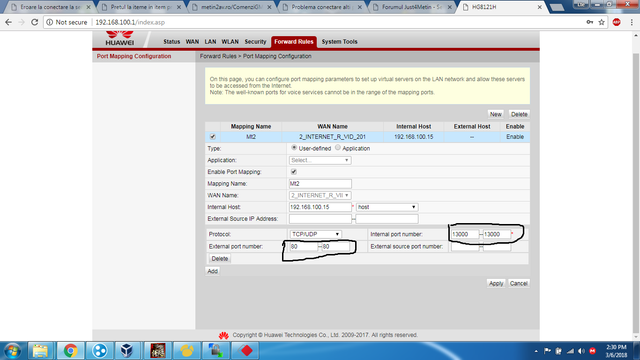Click the network signal tray icon
This screenshot has height=360, width=640.
click(570, 351)
